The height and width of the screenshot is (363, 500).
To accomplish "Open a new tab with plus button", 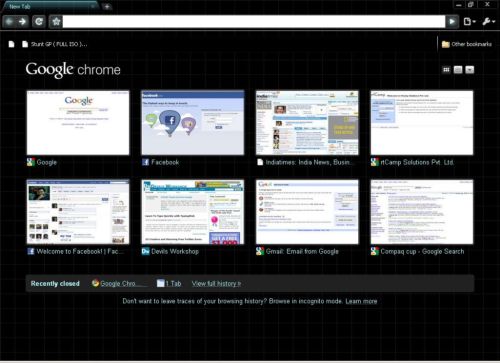I will coord(107,6).
